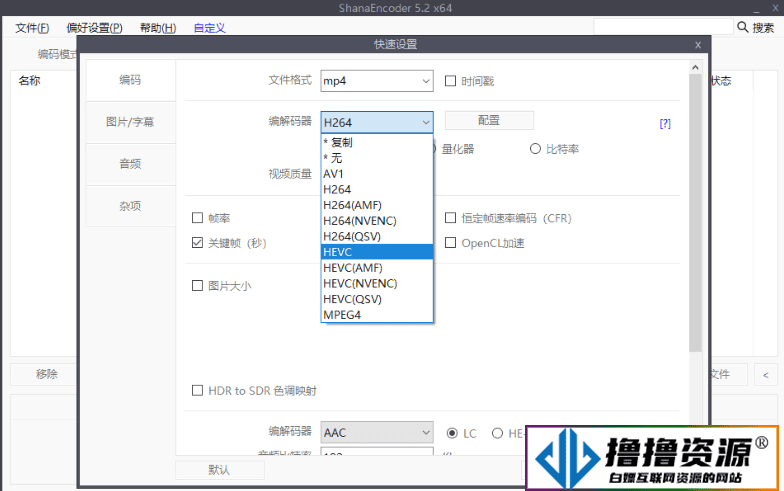This screenshot has height=491, width=784.
Task: Open the 文件格式 mp4 dropdown
Action: pyautogui.click(x=376, y=81)
